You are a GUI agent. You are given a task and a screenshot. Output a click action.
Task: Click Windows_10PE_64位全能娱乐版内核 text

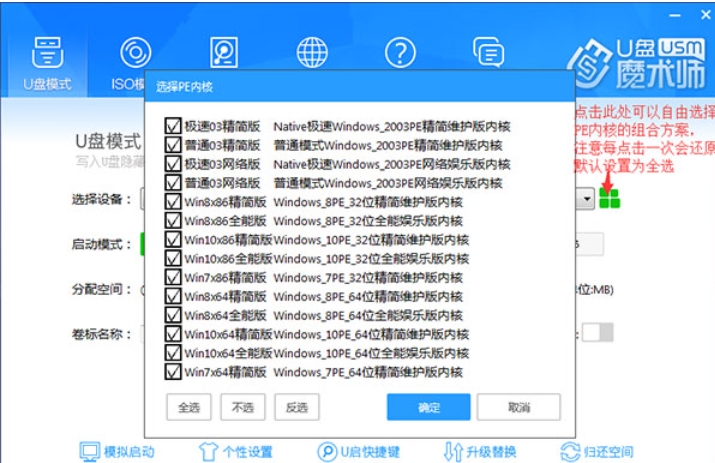pyautogui.click(x=371, y=354)
